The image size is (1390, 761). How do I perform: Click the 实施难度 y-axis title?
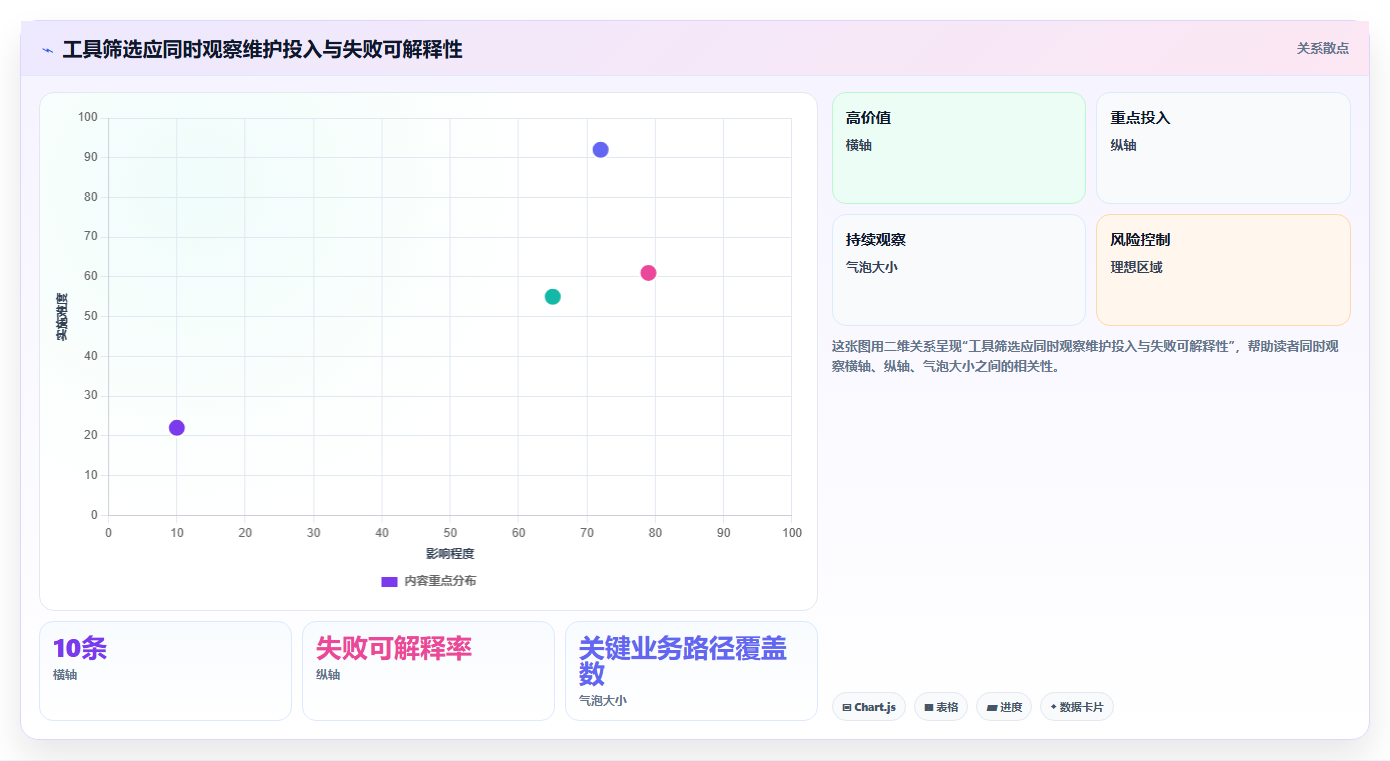pyautogui.click(x=62, y=316)
